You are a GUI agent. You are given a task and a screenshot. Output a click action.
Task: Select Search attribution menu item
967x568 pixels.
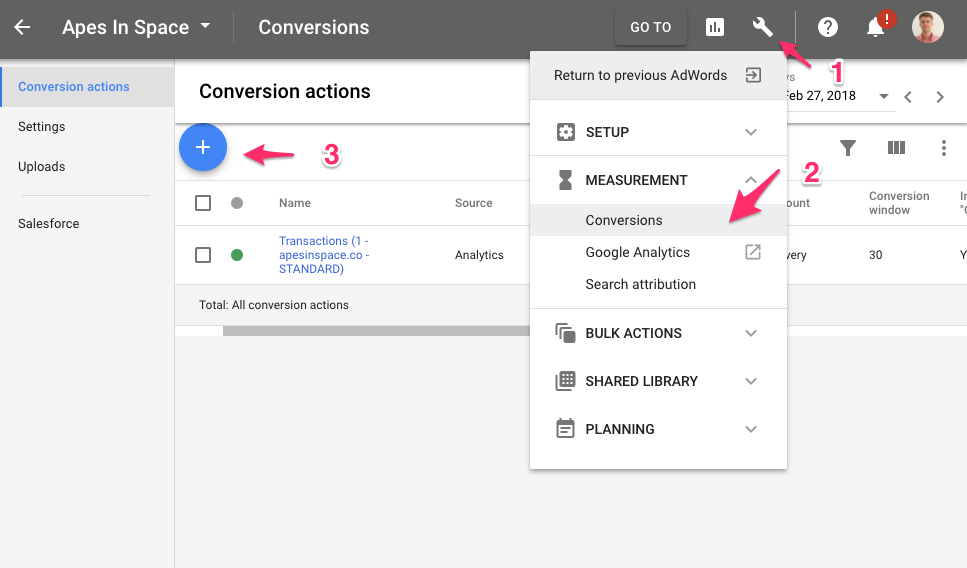click(x=658, y=284)
